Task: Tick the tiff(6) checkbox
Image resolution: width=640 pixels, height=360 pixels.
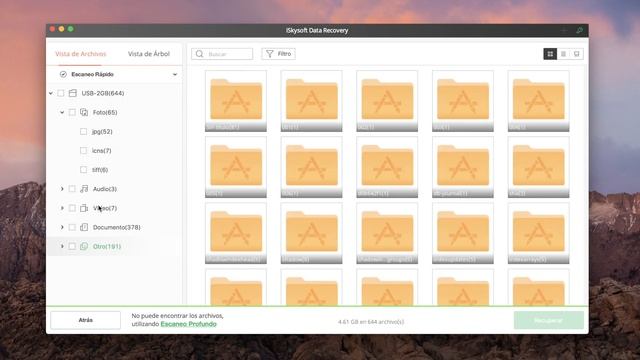Action: 83,169
